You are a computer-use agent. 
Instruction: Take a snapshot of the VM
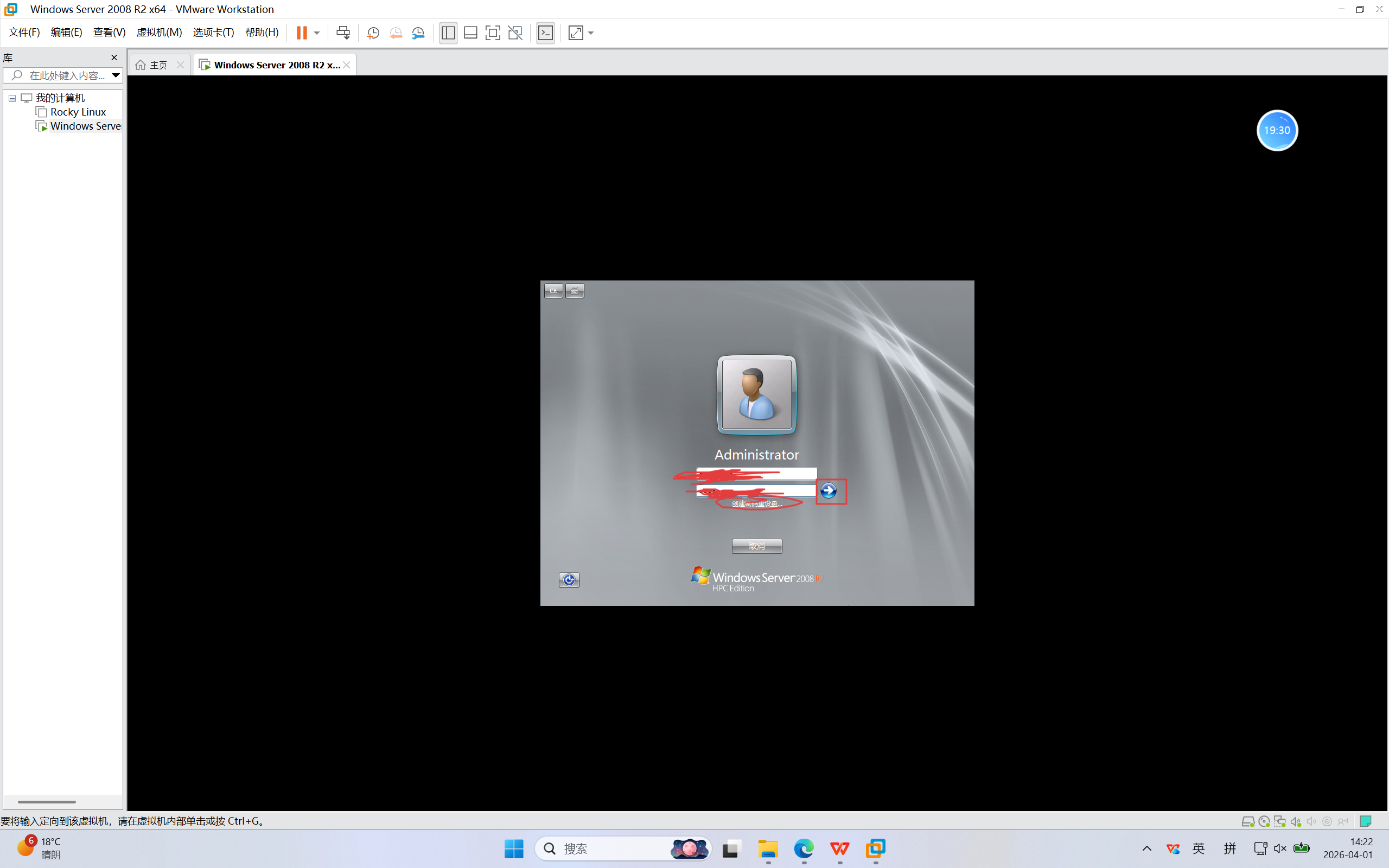373,33
